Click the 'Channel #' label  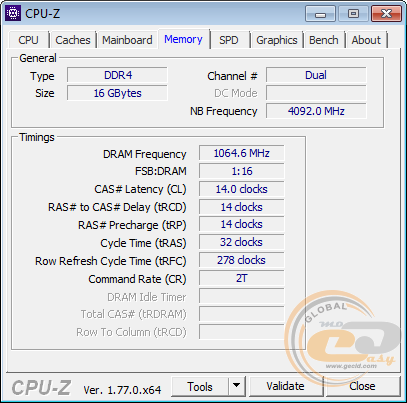click(x=232, y=76)
